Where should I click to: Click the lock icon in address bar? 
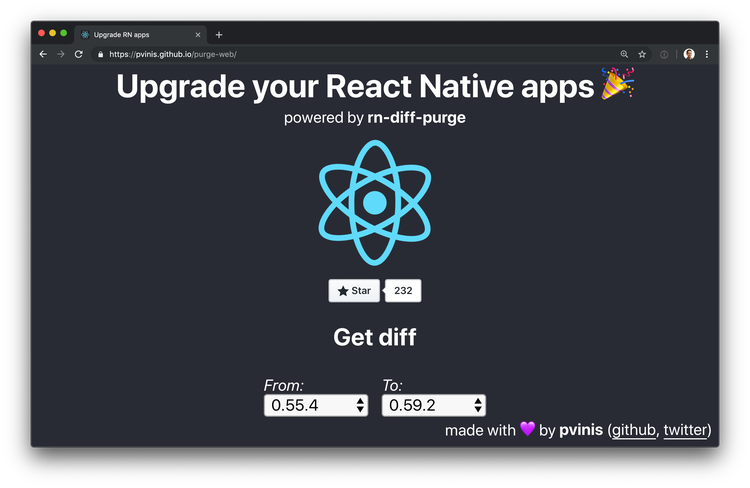(100, 55)
